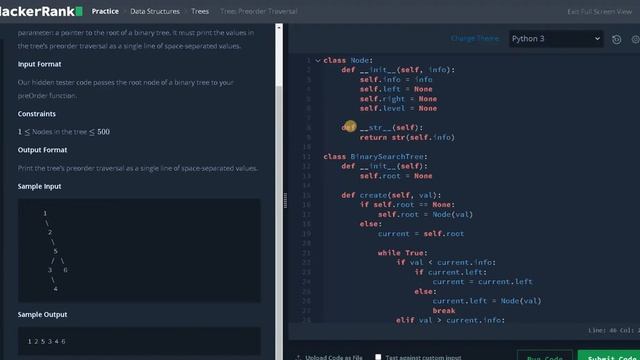Image resolution: width=640 pixels, height=360 pixels.
Task: Click the Run Code button
Action: [545, 356]
